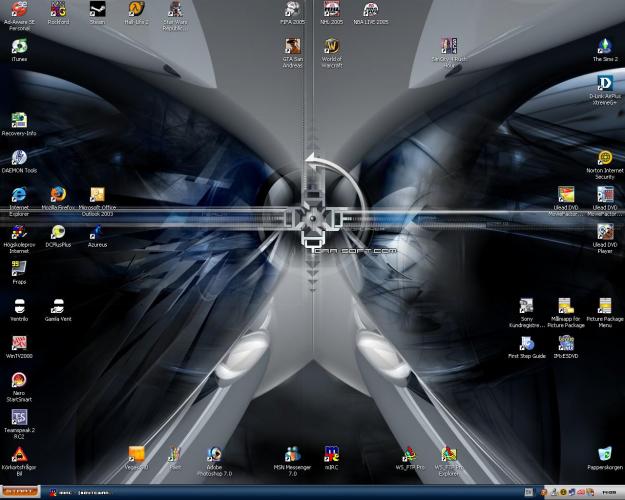
Task: Select the GTA San Andreas icon
Action: tap(292, 46)
